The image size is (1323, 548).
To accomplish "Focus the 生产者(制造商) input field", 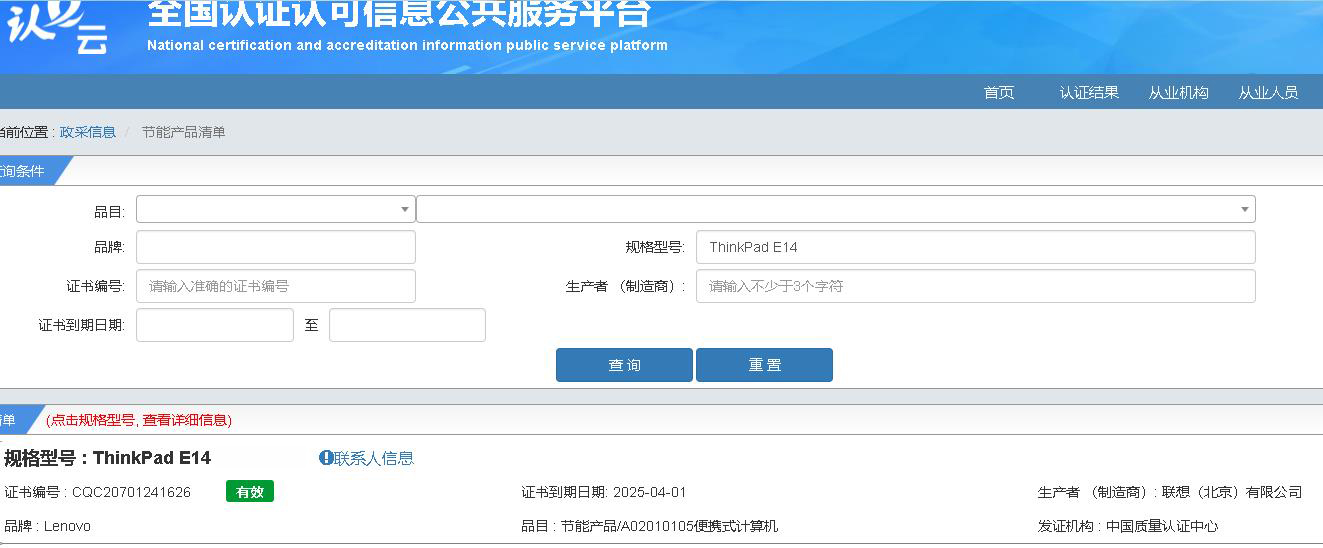I will (976, 286).
